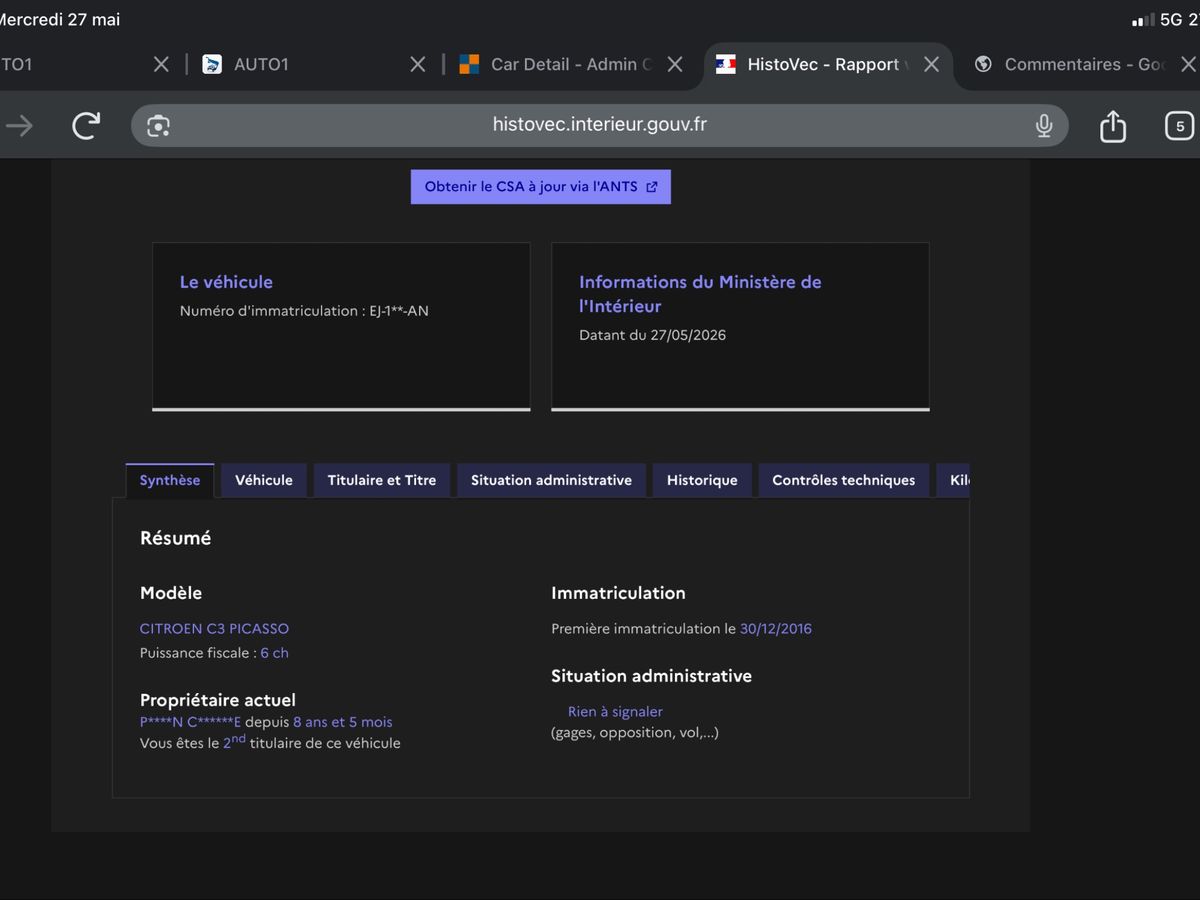Open the Synthèse tab
This screenshot has width=1200, height=900.
pyautogui.click(x=170, y=480)
